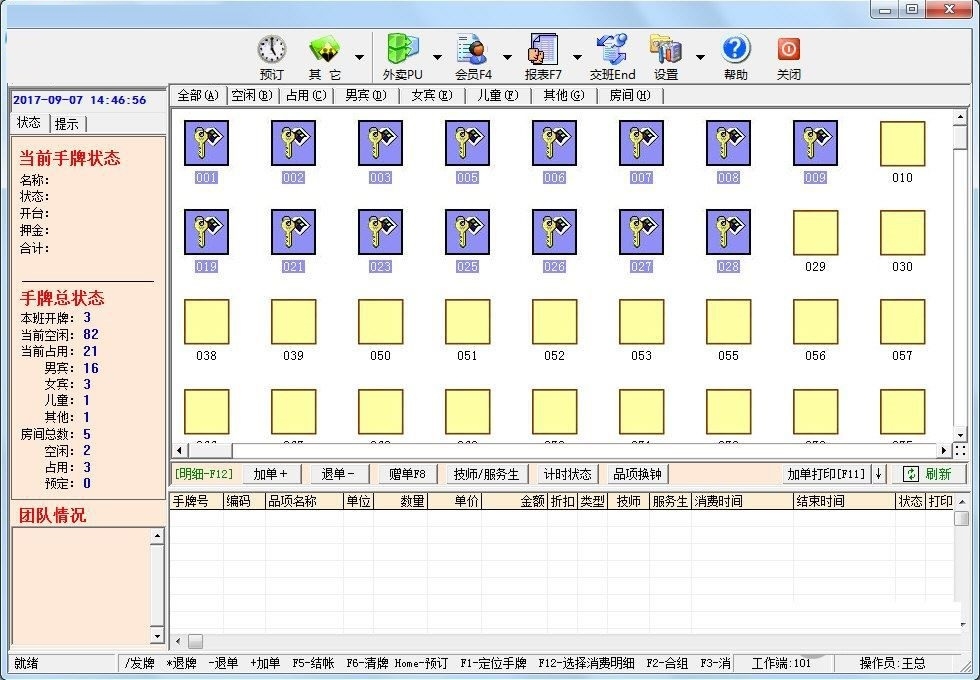Open the 设置 settings icon

point(665,50)
